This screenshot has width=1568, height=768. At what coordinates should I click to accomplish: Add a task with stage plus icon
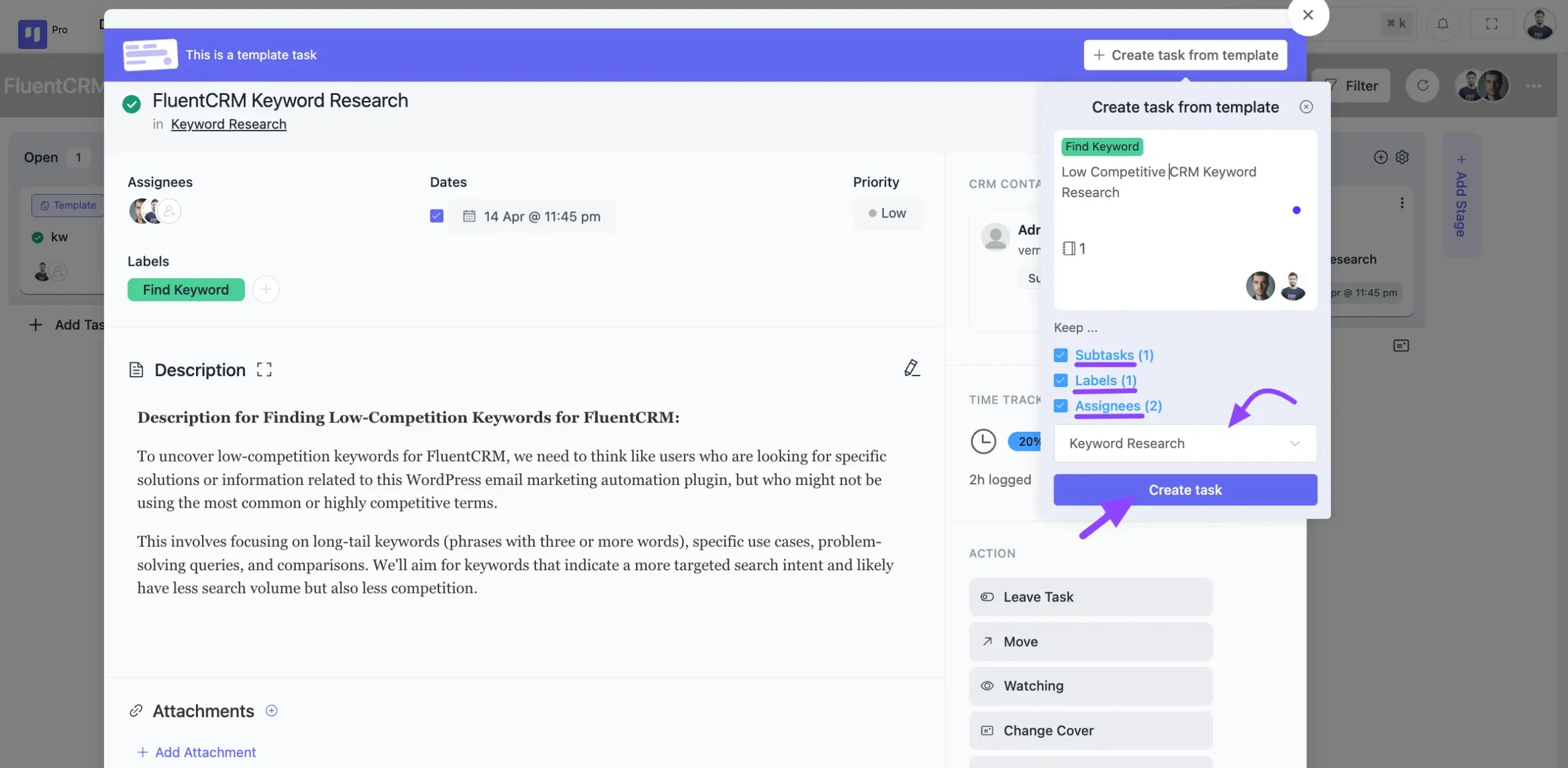click(1381, 157)
